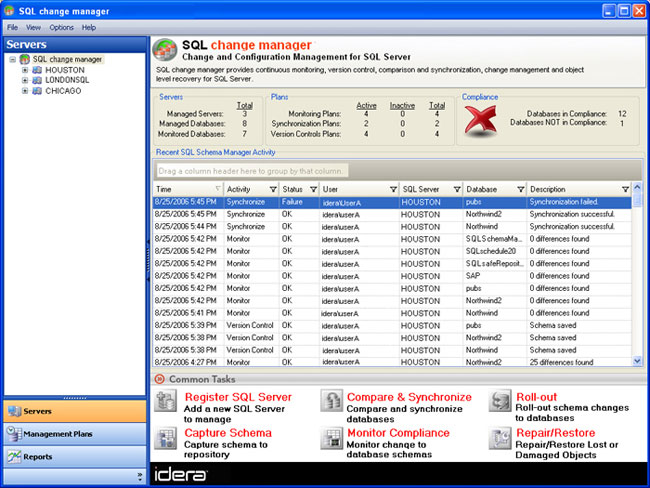Screen dimensions: 650x488
Task: Expand the LONDONSQL server node
Action: point(25,80)
